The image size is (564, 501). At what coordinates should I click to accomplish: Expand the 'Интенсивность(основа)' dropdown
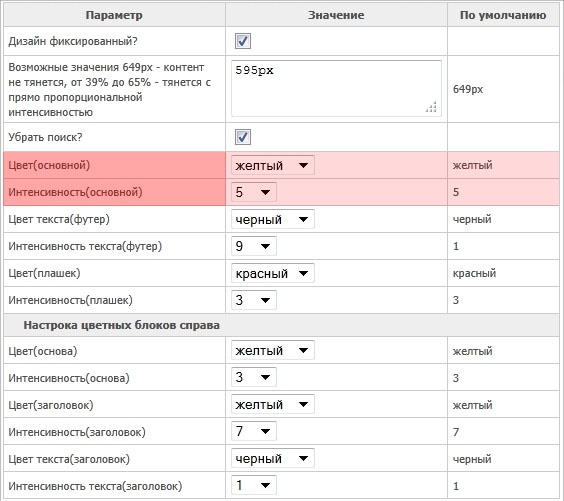(254, 377)
